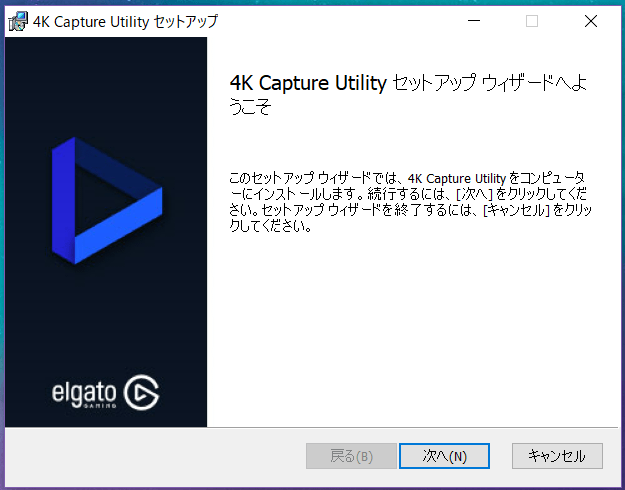This screenshot has width=625, height=490.
Task: Click the キャンセル button
Action: click(x=557, y=456)
